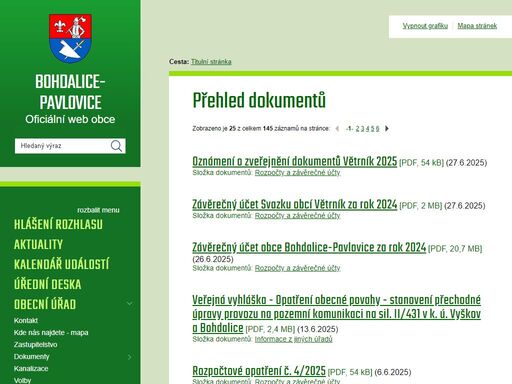
Task: Open Závěrečný účet Svazku obcí Větrník 2024
Action: (x=295, y=204)
